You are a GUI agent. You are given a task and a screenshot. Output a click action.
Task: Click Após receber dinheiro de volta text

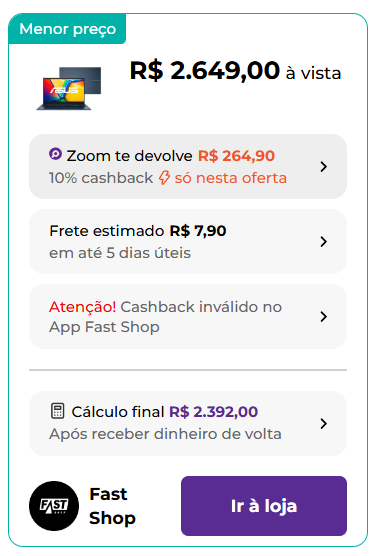coord(165,434)
